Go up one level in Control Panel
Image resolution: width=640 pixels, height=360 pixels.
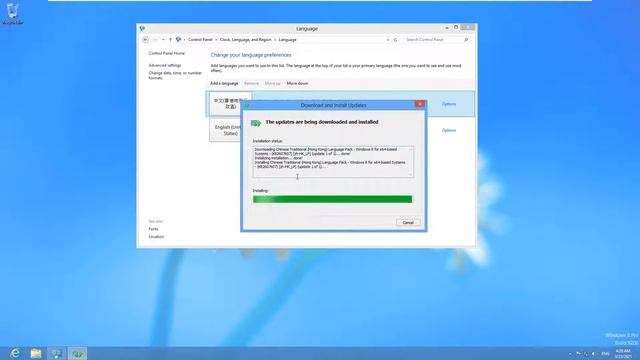170,40
